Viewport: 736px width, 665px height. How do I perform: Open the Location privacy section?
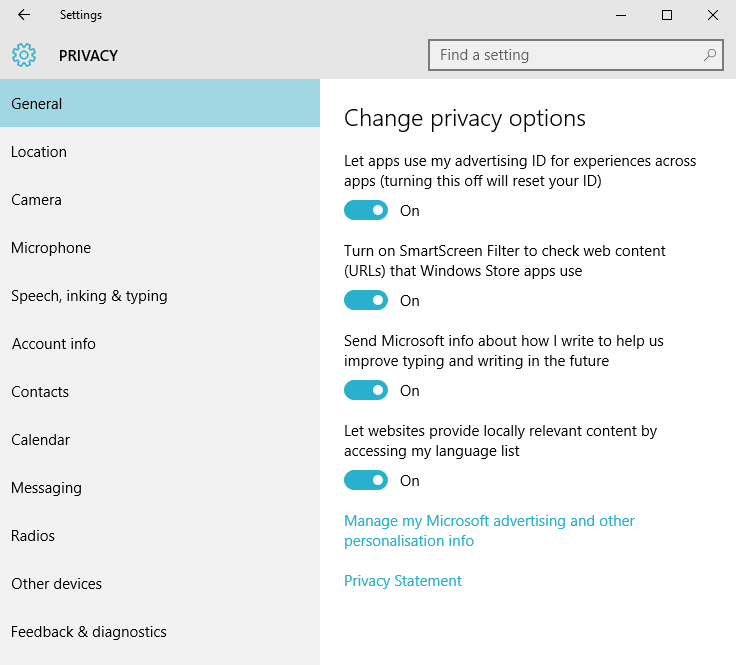point(160,152)
